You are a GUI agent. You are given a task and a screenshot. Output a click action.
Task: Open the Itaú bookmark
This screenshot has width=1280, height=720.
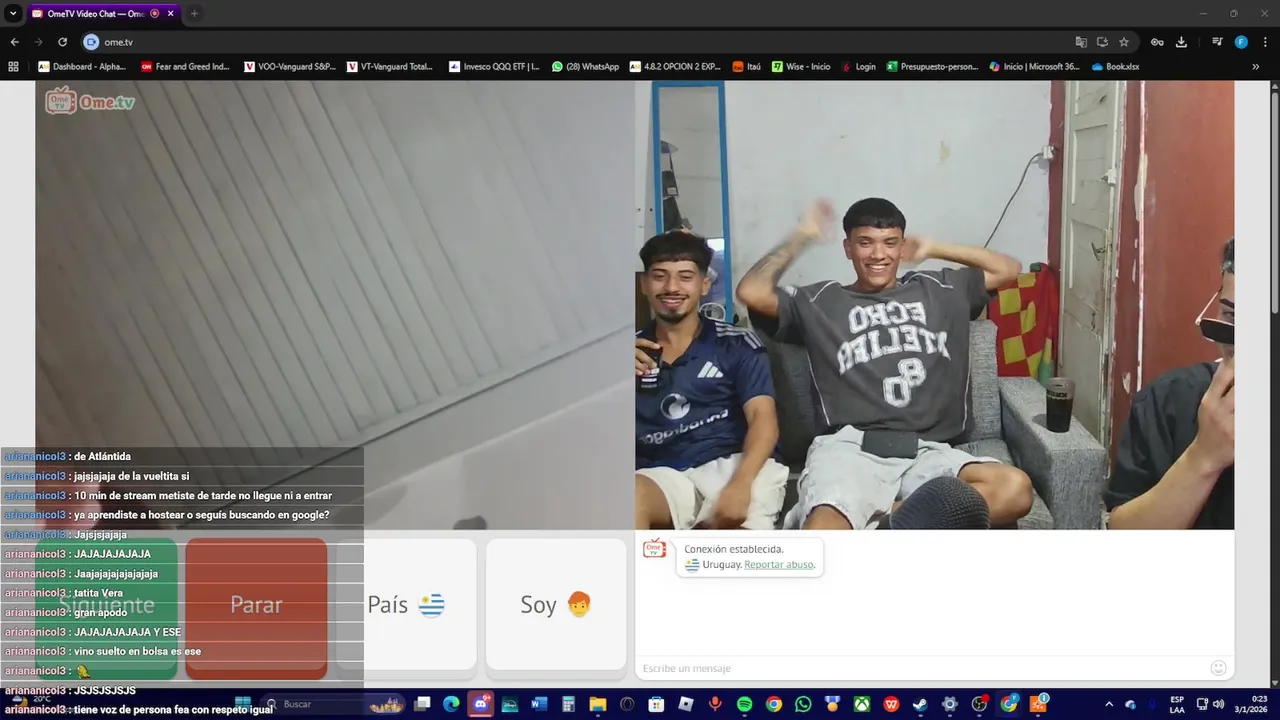tap(746, 67)
